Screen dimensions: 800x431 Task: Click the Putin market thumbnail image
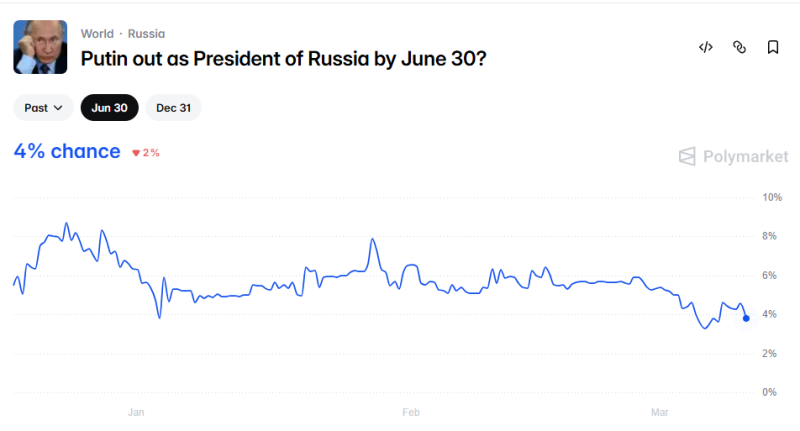[x=40, y=47]
